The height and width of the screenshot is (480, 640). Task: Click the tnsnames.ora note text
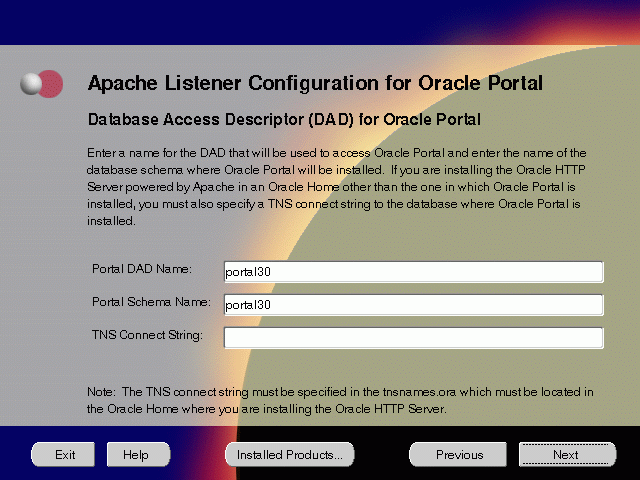click(x=340, y=400)
